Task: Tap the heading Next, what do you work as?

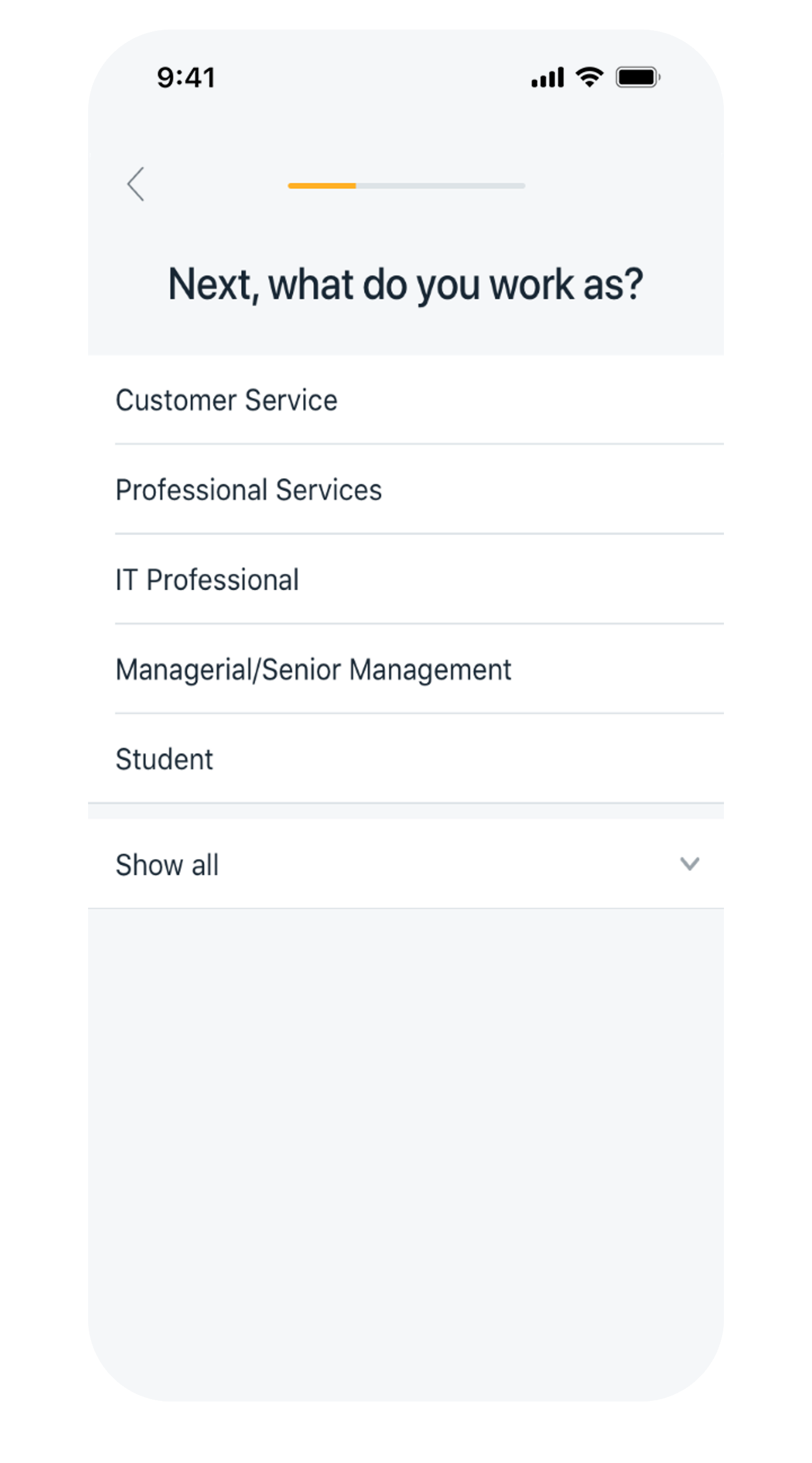Action: 405,285
